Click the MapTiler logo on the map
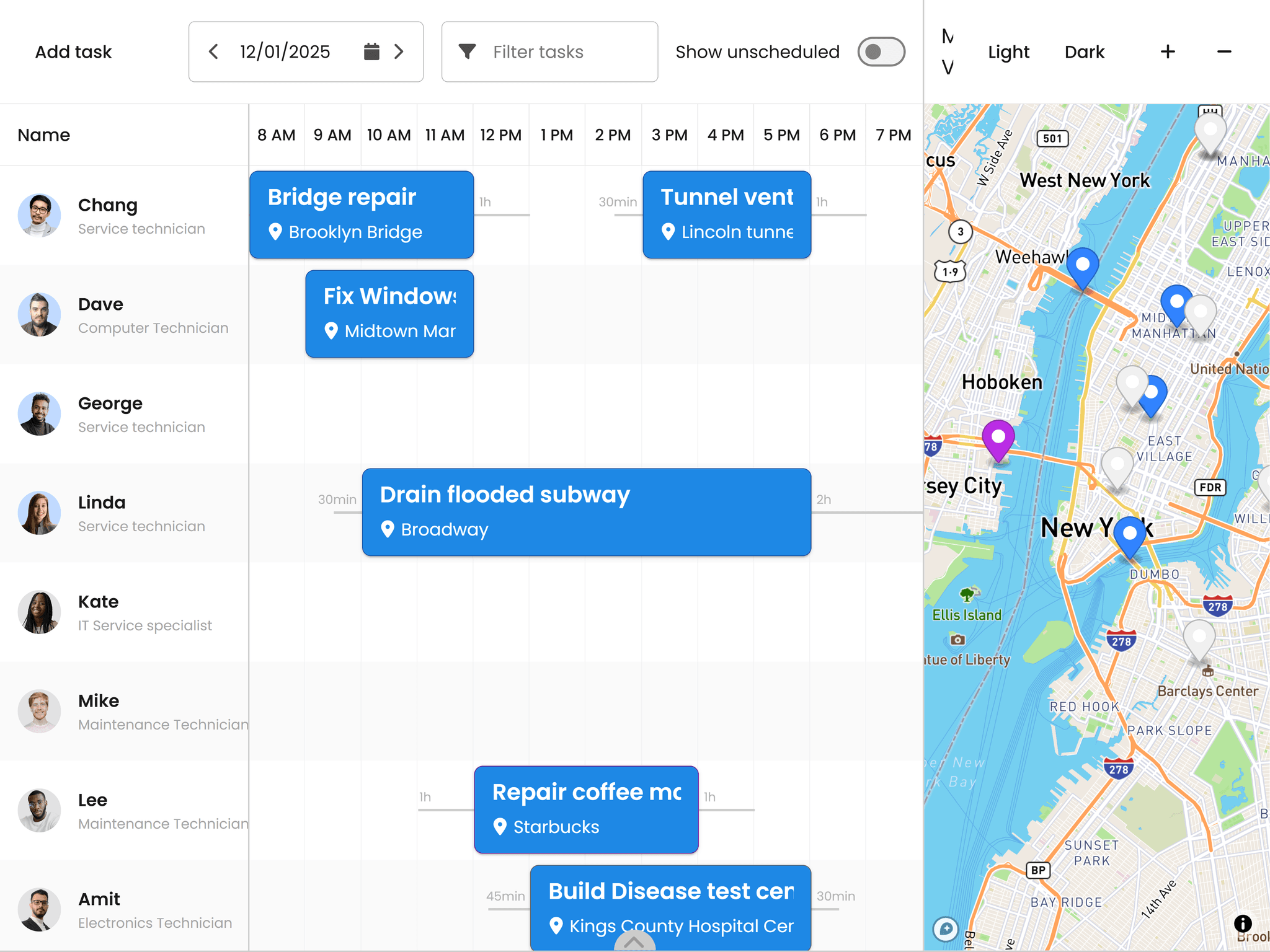Screen dimensions: 1270x952 (x=945, y=928)
